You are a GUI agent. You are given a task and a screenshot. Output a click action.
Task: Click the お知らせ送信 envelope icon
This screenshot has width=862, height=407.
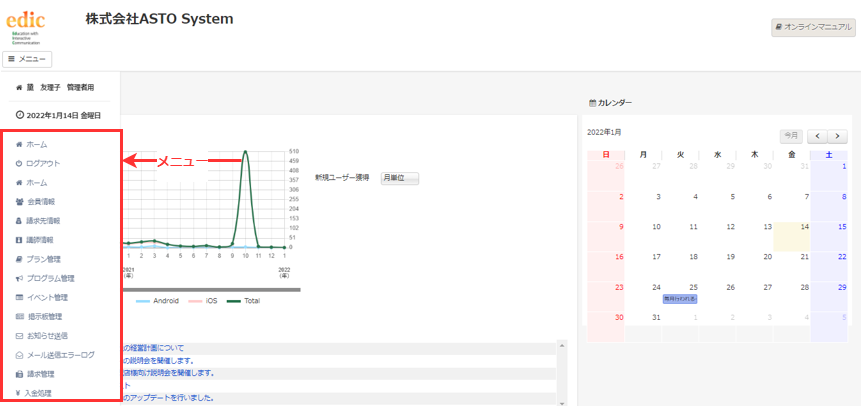pyautogui.click(x=19, y=336)
